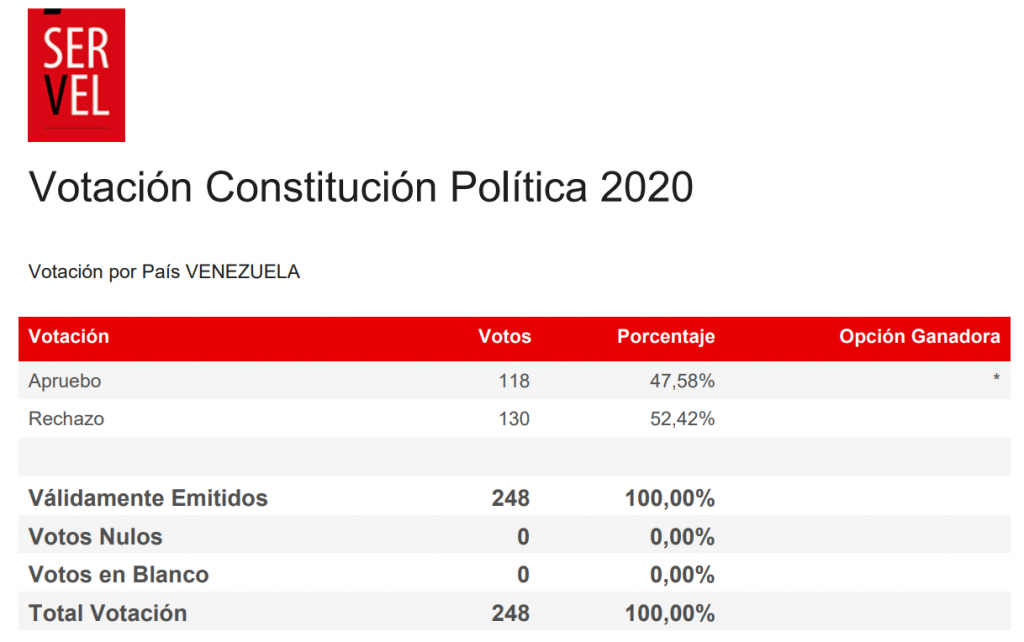Select the Rechazo row label

point(66,419)
